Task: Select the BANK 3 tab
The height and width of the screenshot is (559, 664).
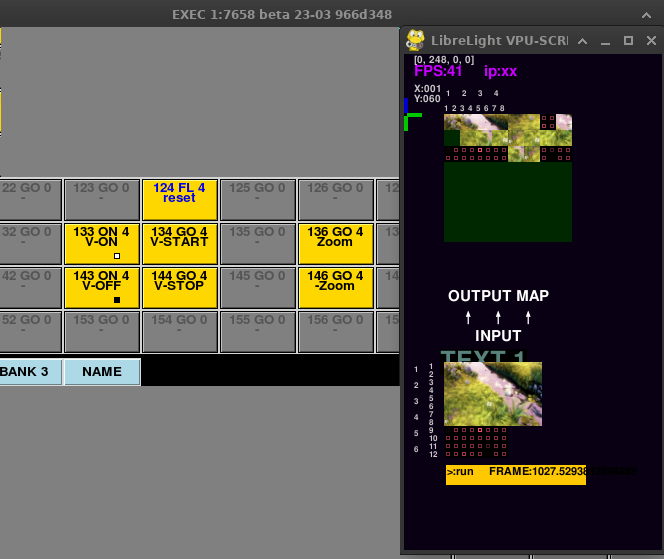Action: coord(29,372)
